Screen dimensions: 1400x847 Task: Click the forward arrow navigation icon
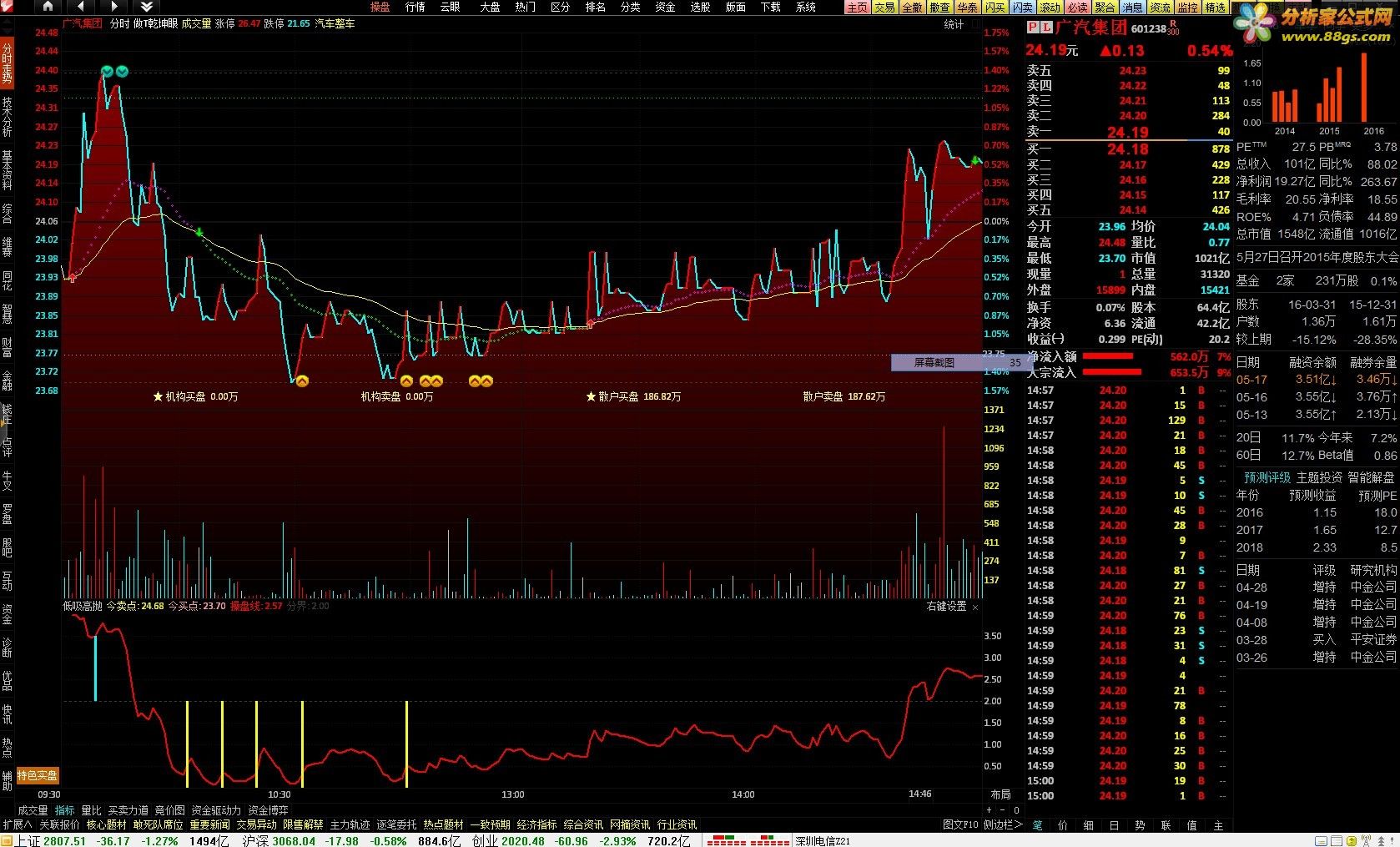tap(113, 6)
